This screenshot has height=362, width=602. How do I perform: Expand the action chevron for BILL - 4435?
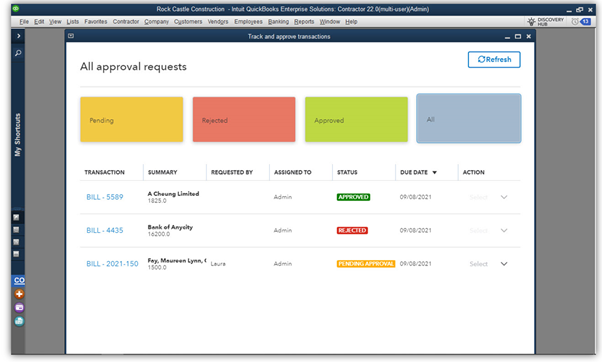click(504, 230)
